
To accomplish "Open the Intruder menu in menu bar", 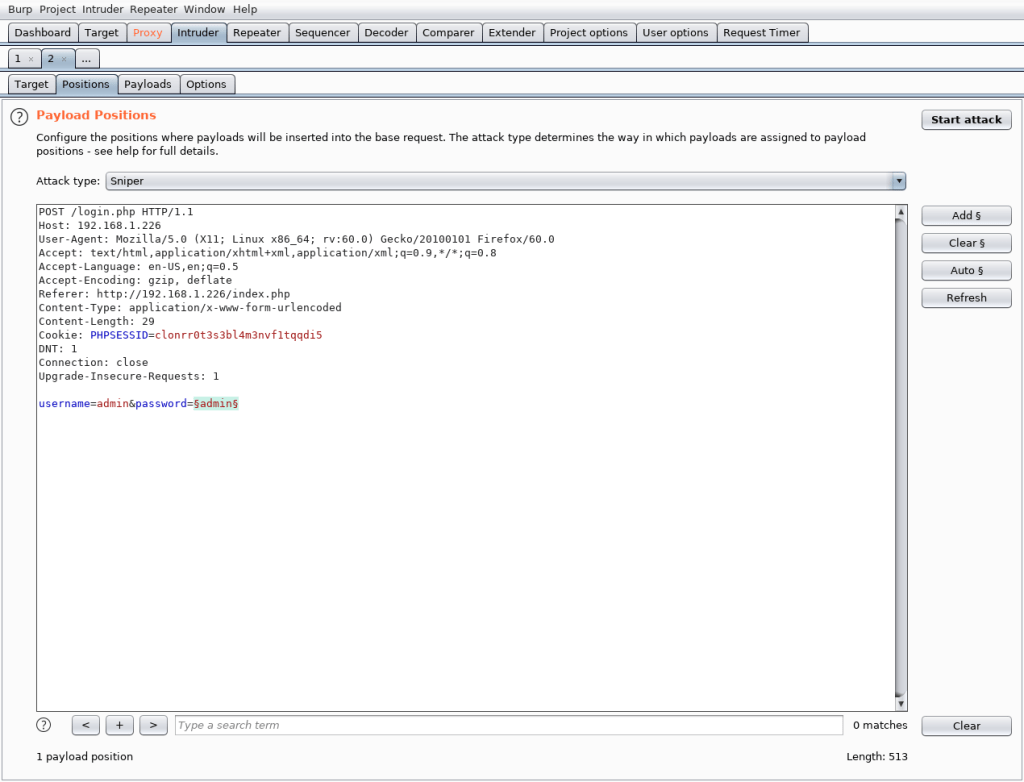I will pos(103,9).
